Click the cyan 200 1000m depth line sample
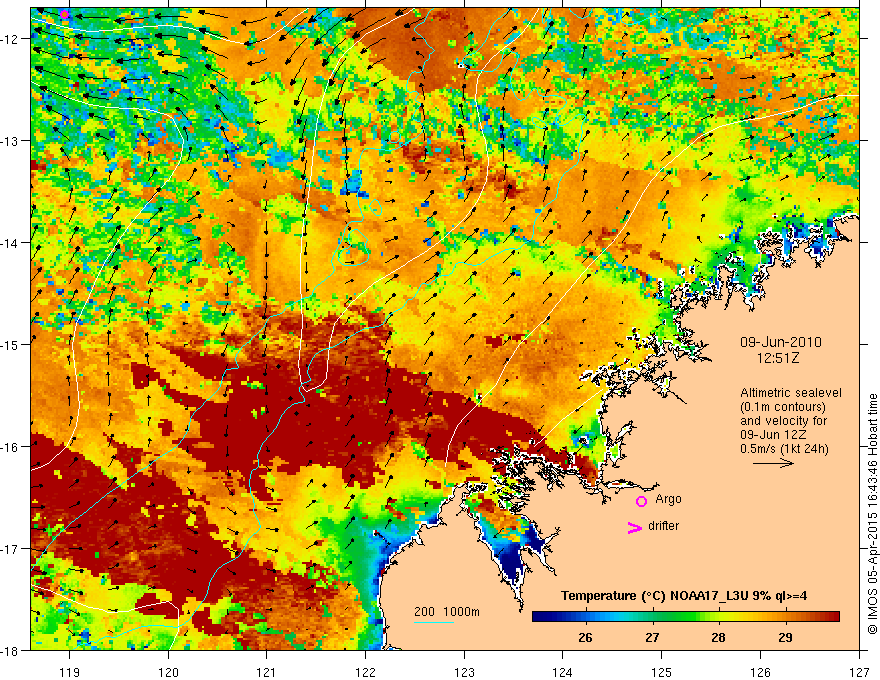880x680 pixels. tap(434, 622)
